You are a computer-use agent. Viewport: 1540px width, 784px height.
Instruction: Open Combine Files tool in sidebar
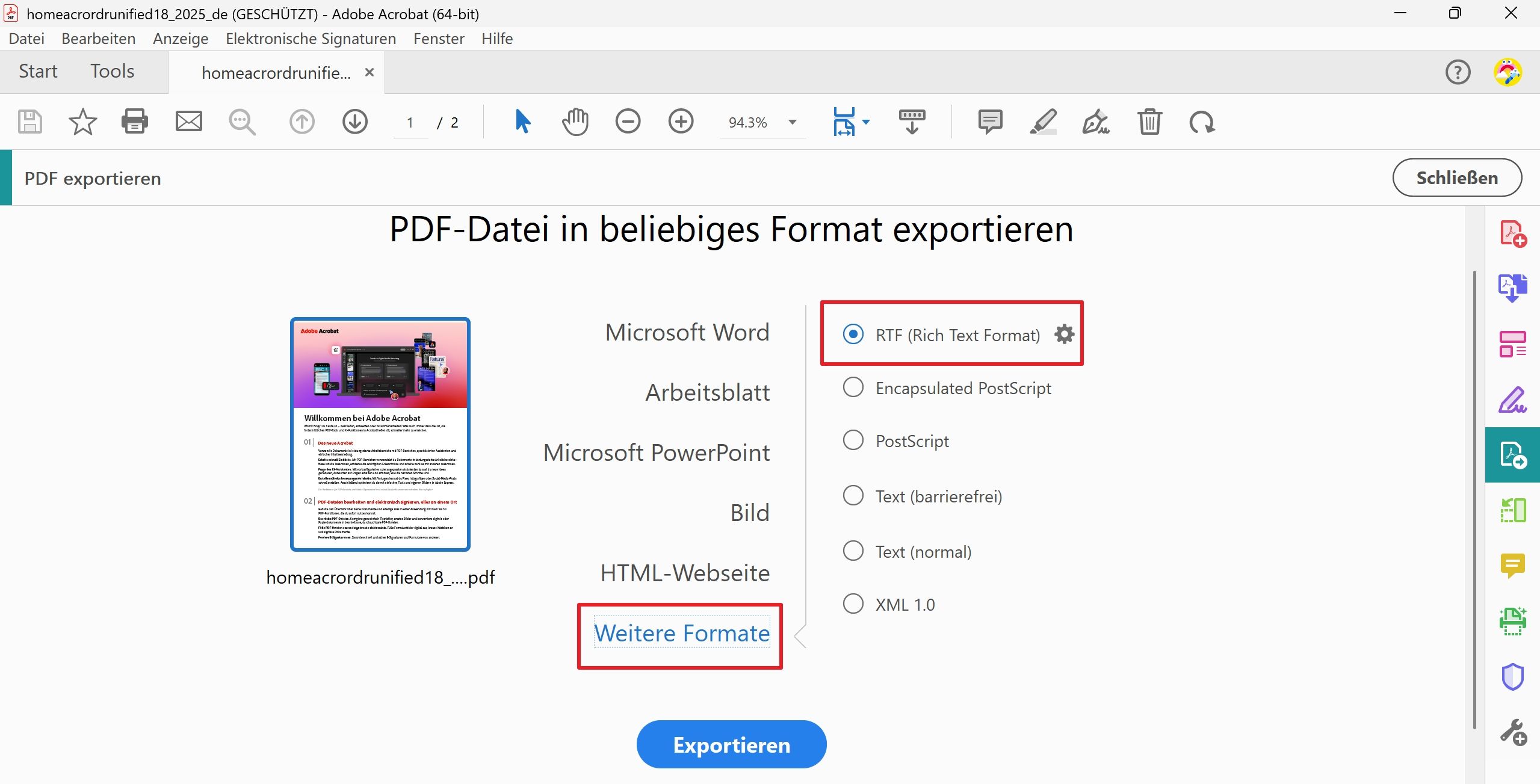point(1512,288)
